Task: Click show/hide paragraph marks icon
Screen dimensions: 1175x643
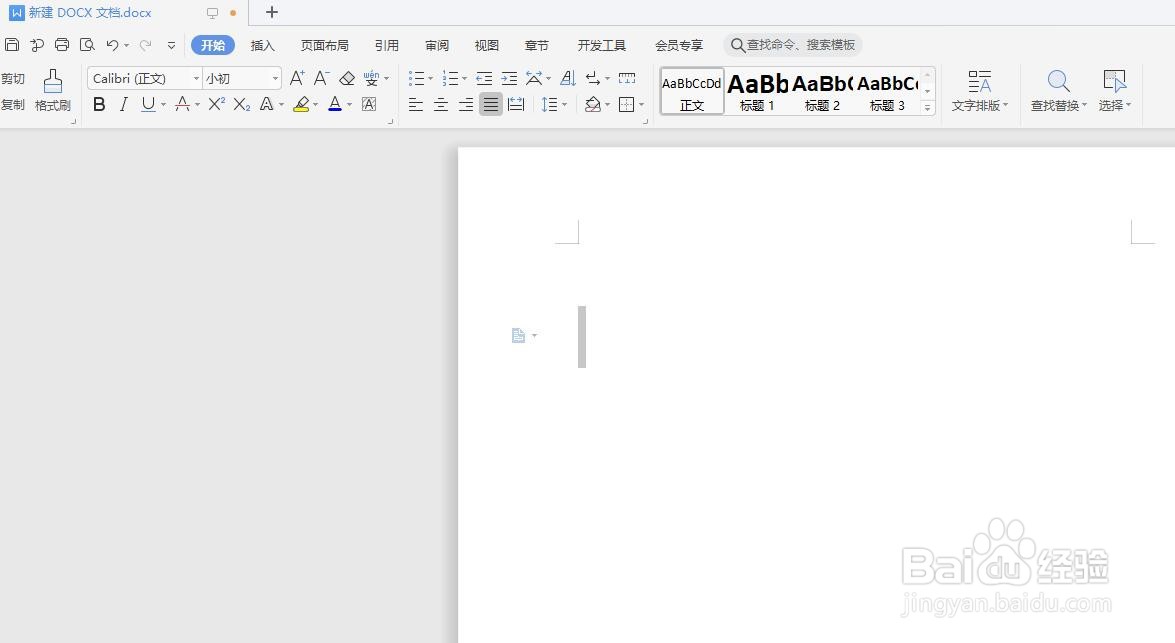Action: tap(593, 78)
